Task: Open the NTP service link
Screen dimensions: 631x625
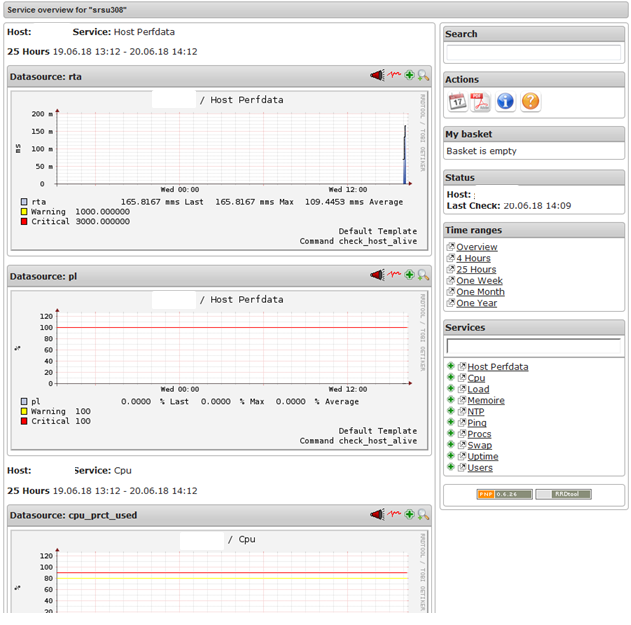Action: (x=475, y=411)
